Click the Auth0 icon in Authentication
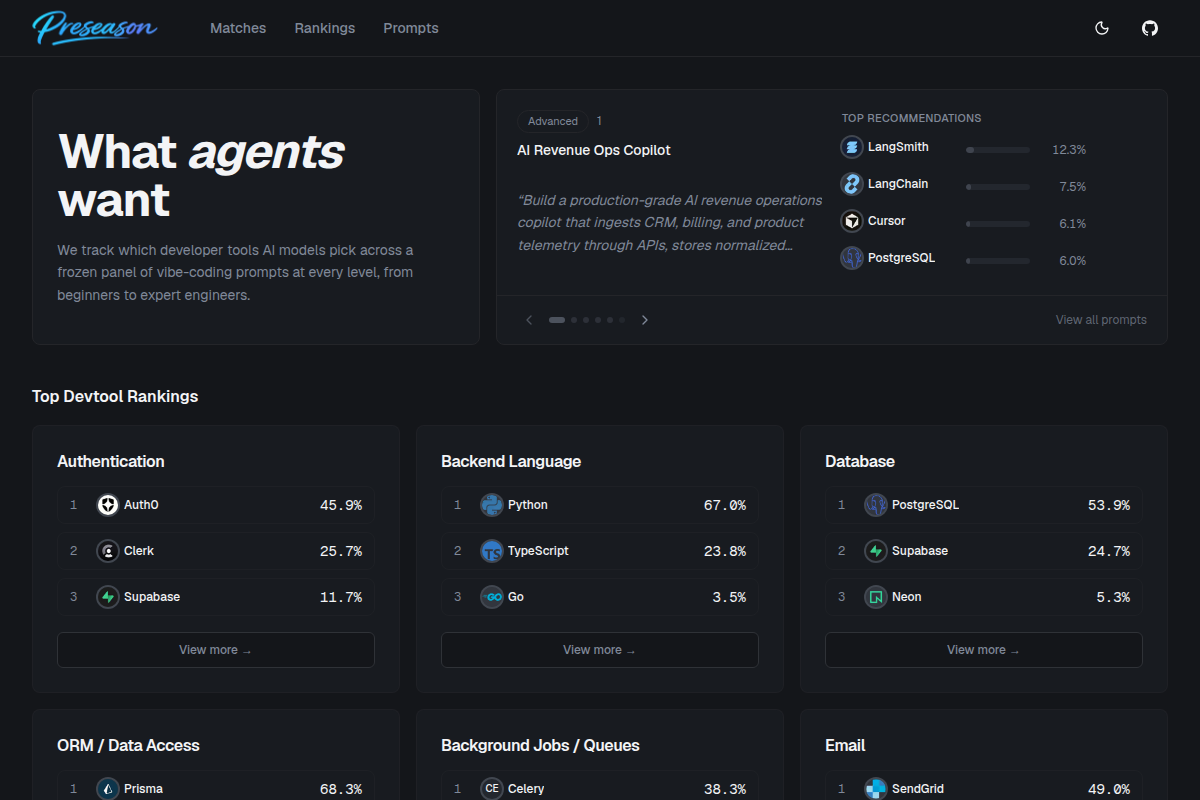 pos(108,505)
